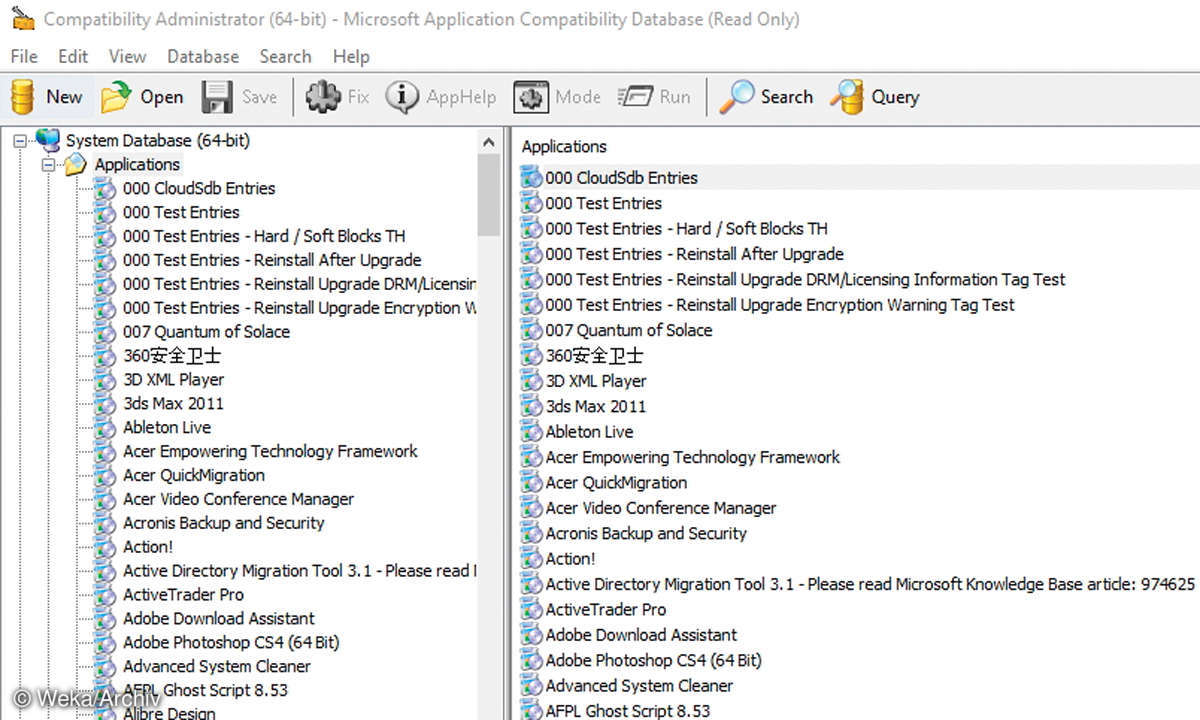Click the New database toolbar icon
Screen dimensions: 1200x720
[23, 97]
